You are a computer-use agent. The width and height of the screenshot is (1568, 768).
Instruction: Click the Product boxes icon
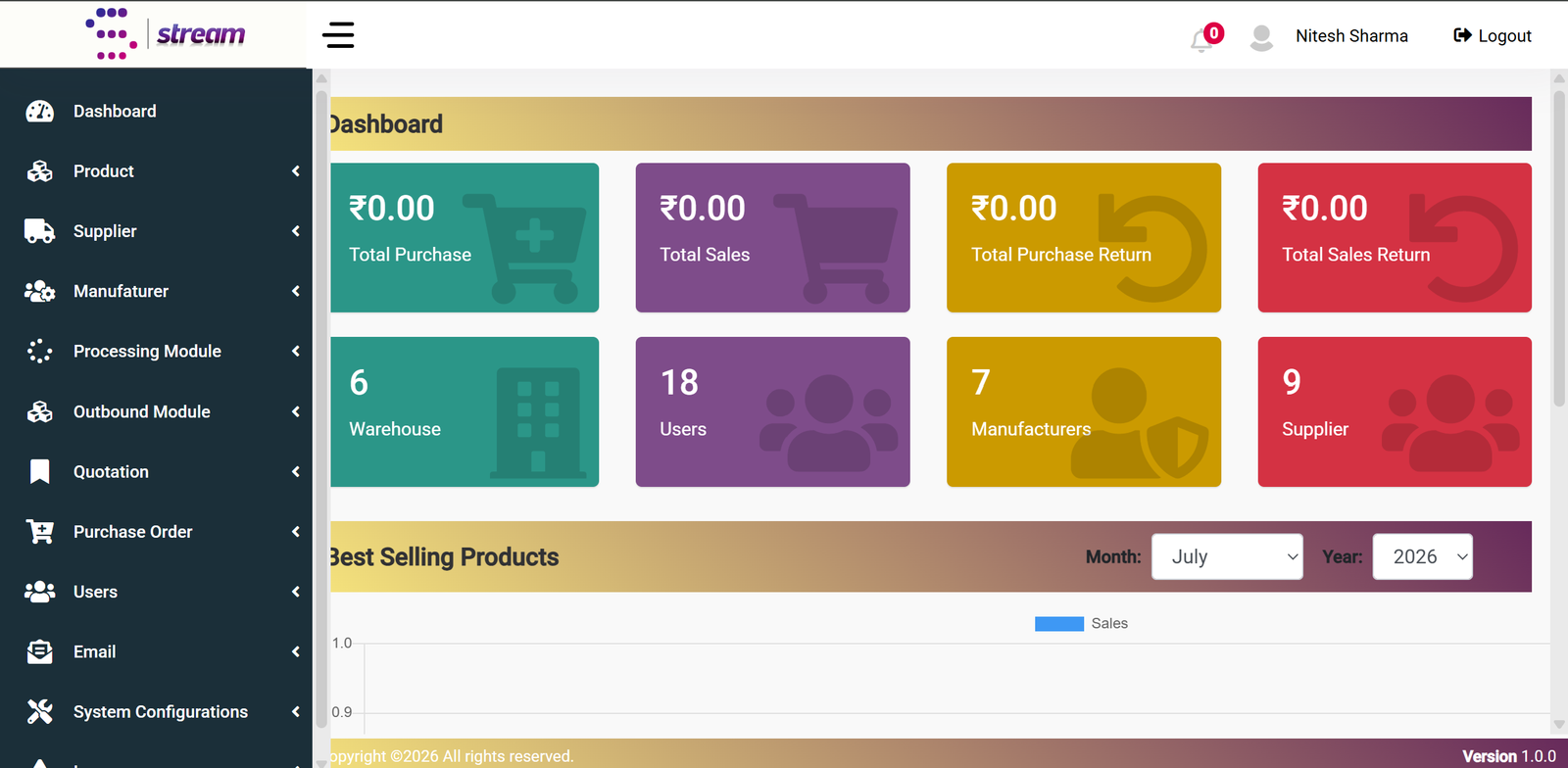pyautogui.click(x=40, y=171)
